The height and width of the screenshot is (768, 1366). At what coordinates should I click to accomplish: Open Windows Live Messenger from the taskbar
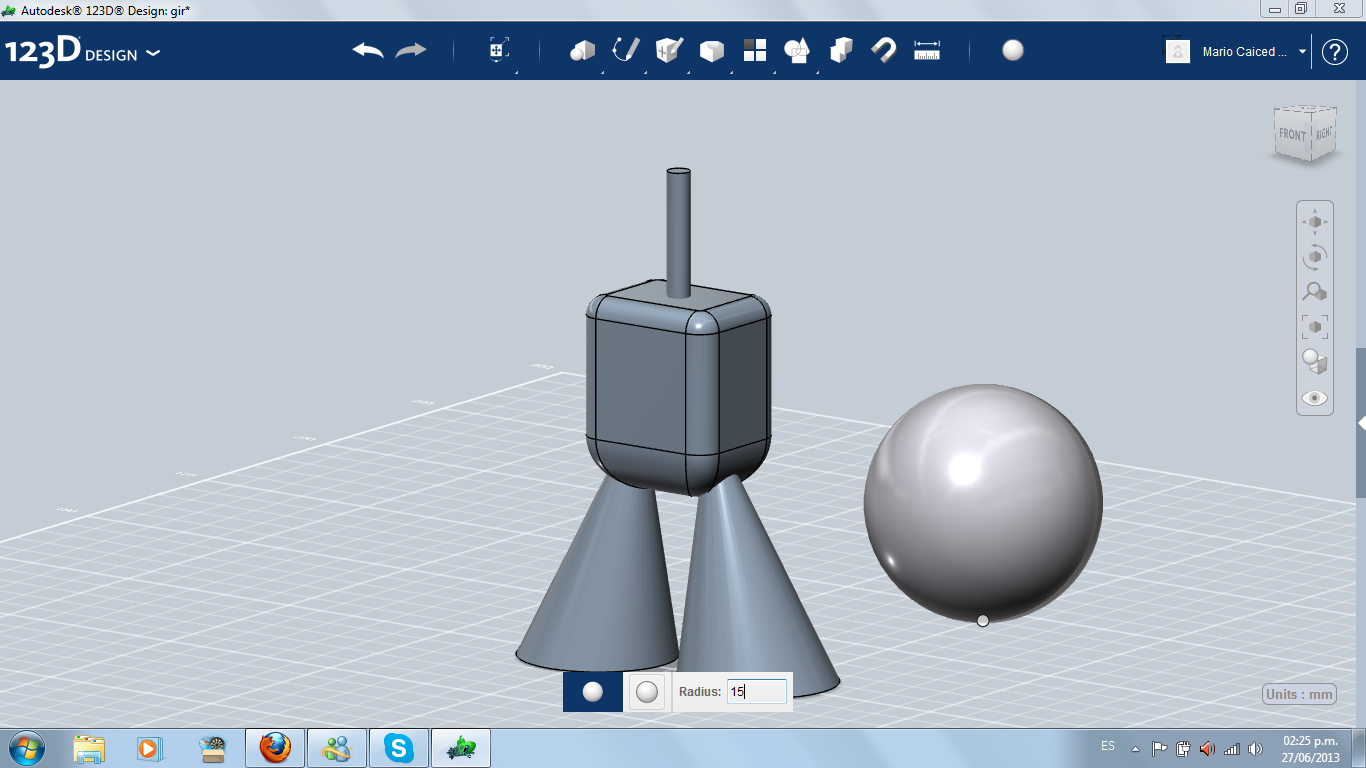pyautogui.click(x=337, y=748)
